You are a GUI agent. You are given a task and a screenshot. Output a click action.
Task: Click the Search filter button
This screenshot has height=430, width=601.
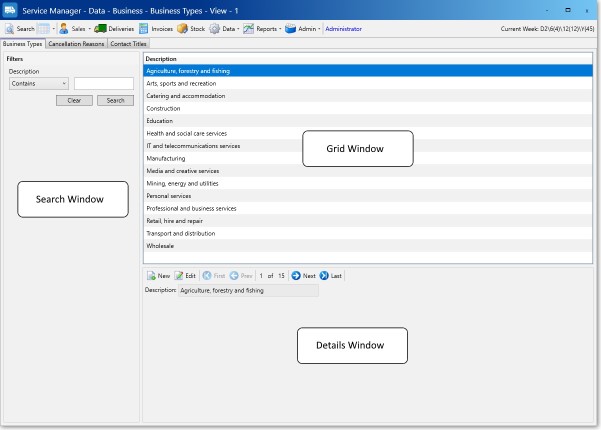115,100
